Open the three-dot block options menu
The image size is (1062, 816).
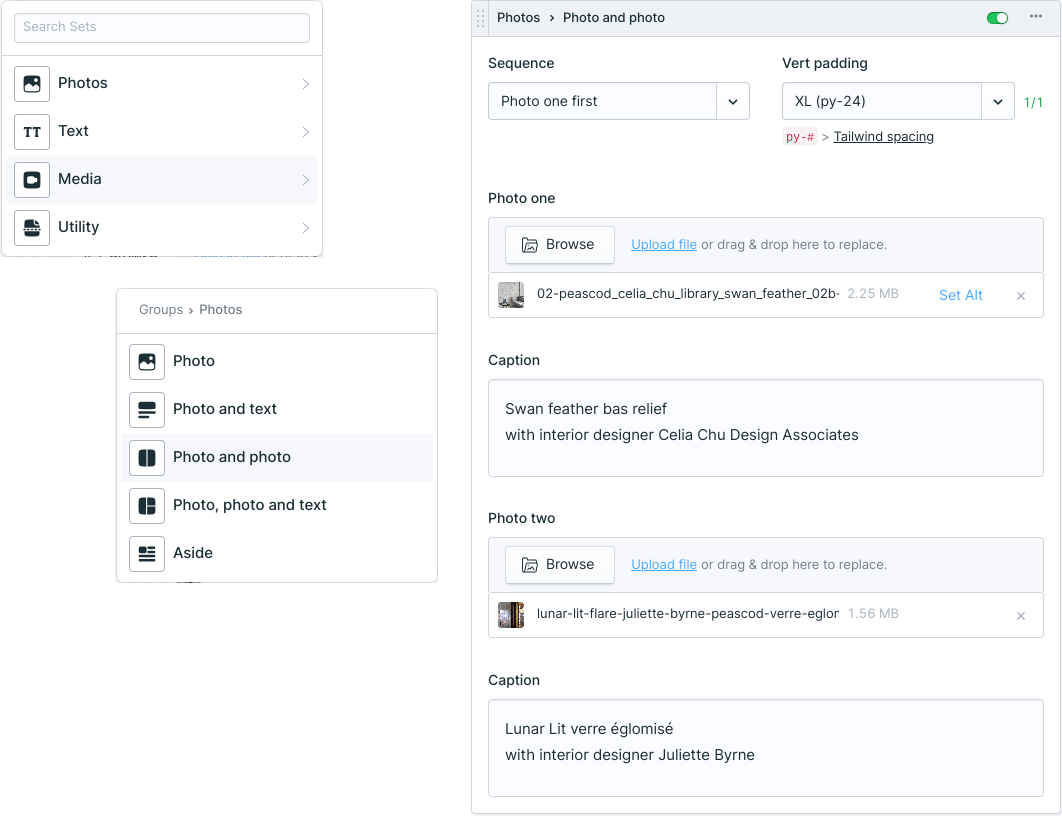click(x=1036, y=17)
